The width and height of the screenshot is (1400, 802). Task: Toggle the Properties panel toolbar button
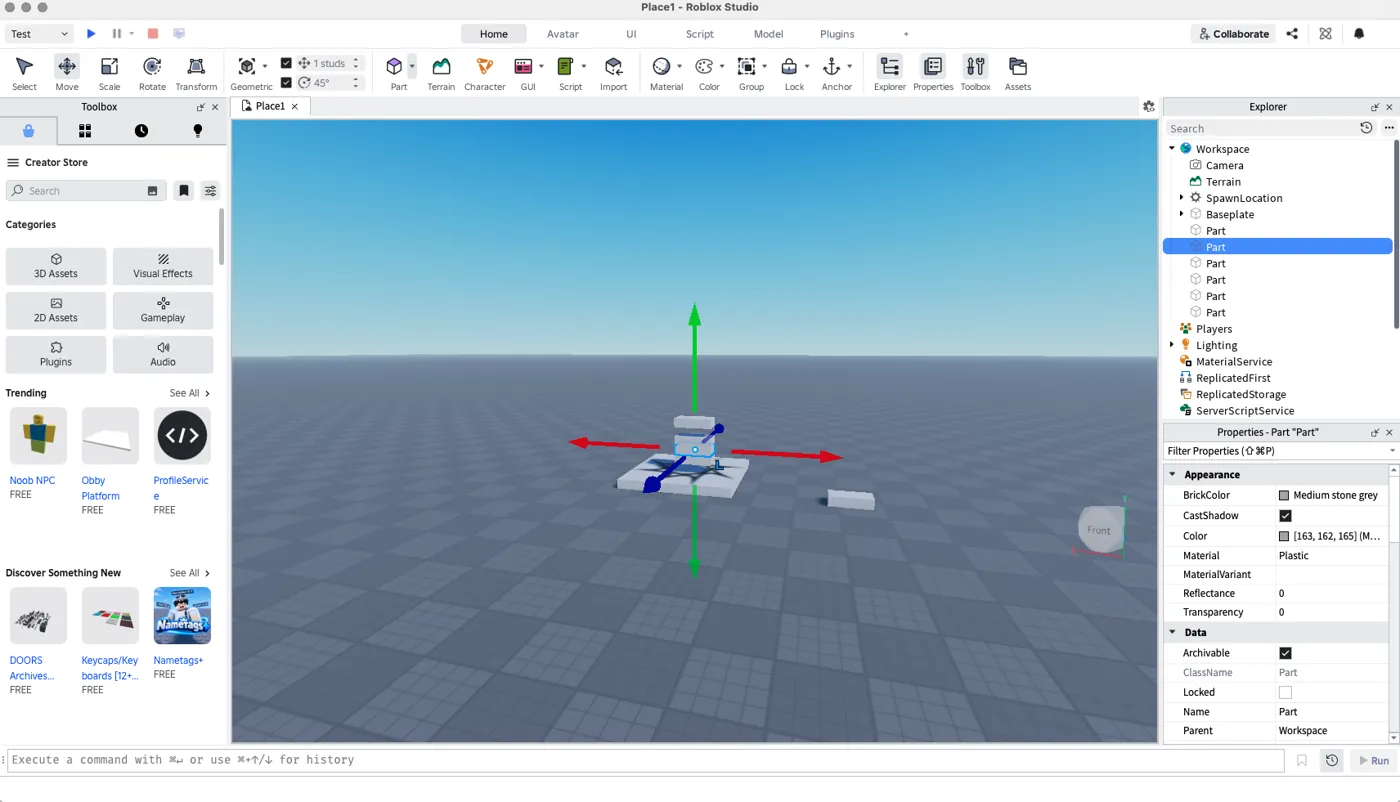tap(933, 73)
